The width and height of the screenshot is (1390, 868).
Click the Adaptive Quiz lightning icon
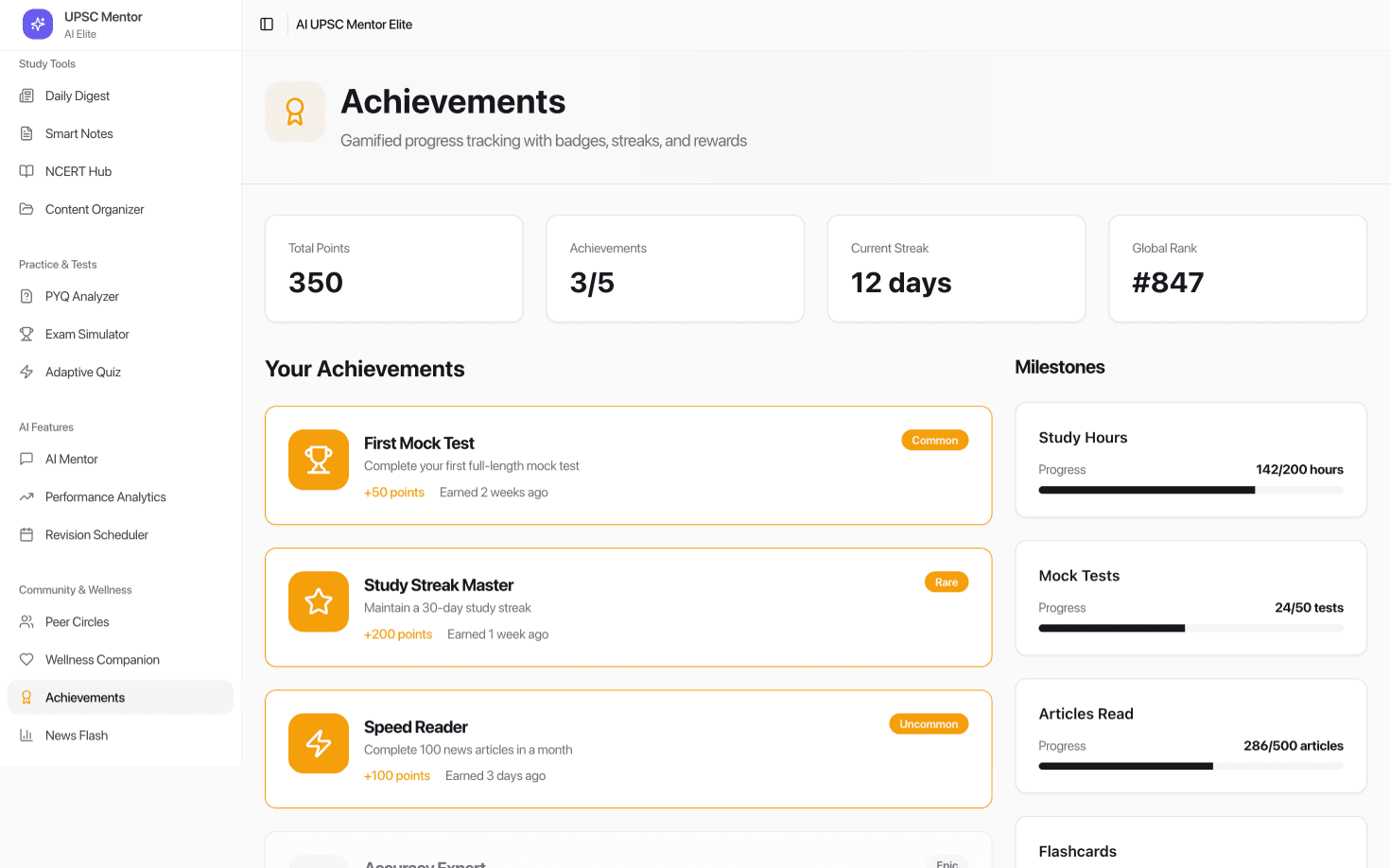pos(26,372)
